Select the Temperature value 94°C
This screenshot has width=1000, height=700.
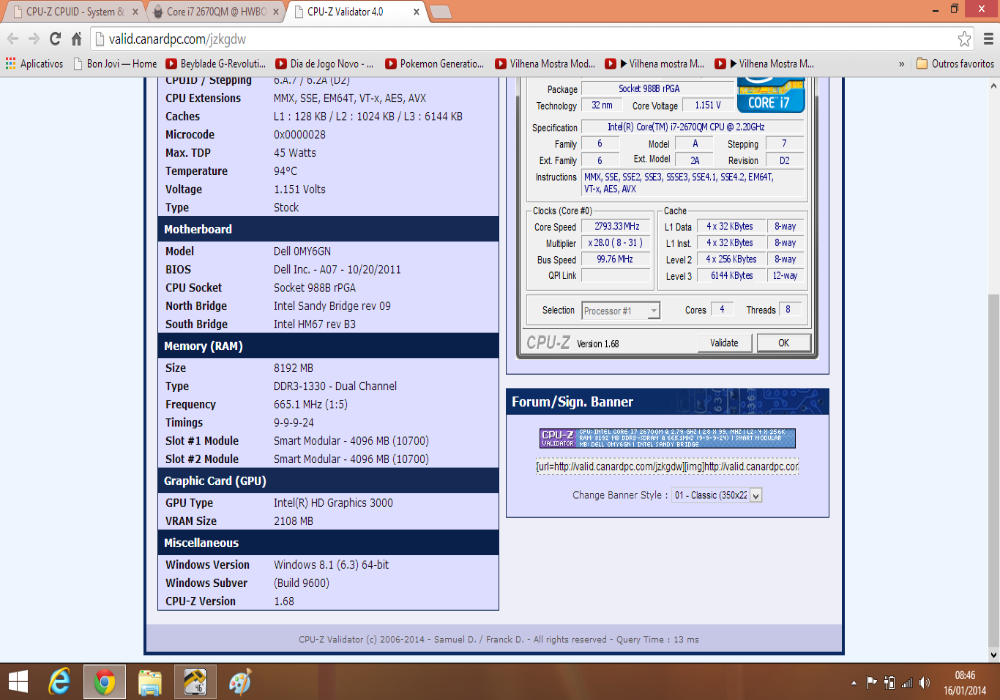[285, 171]
